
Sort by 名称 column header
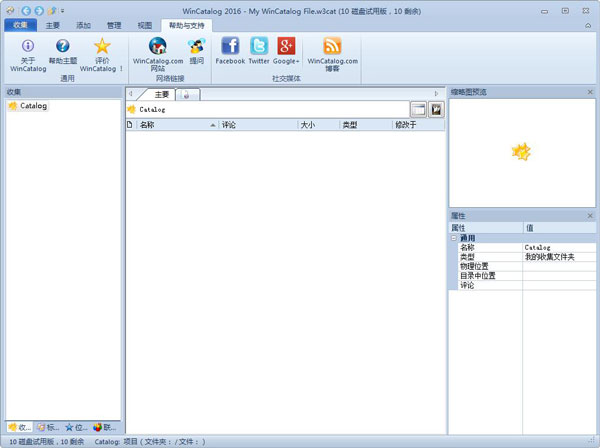click(177, 125)
